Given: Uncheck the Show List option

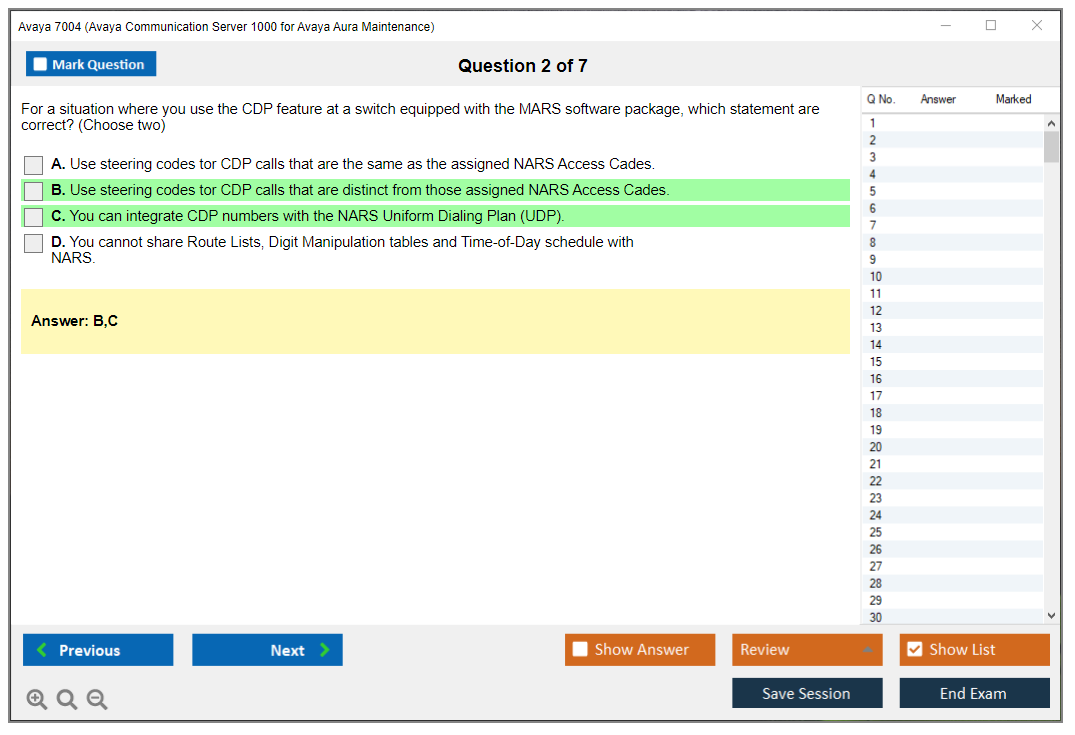Looking at the screenshot, I should [x=915, y=650].
